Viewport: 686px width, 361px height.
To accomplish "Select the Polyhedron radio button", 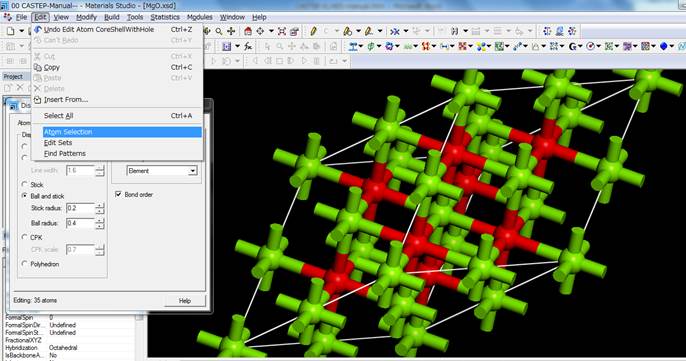I will [x=25, y=264].
